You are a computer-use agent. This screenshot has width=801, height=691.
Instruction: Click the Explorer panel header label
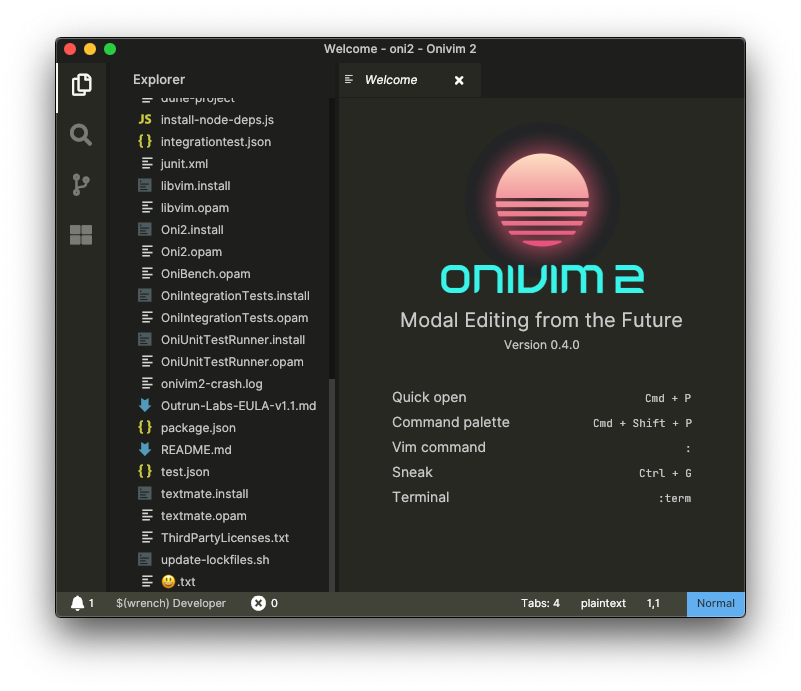(158, 79)
